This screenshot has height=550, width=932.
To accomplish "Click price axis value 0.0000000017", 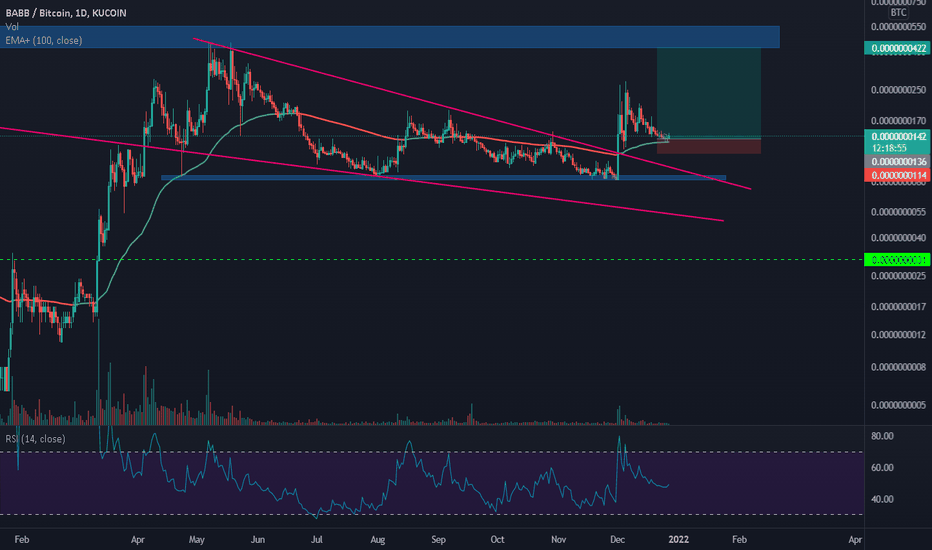I will point(898,307).
